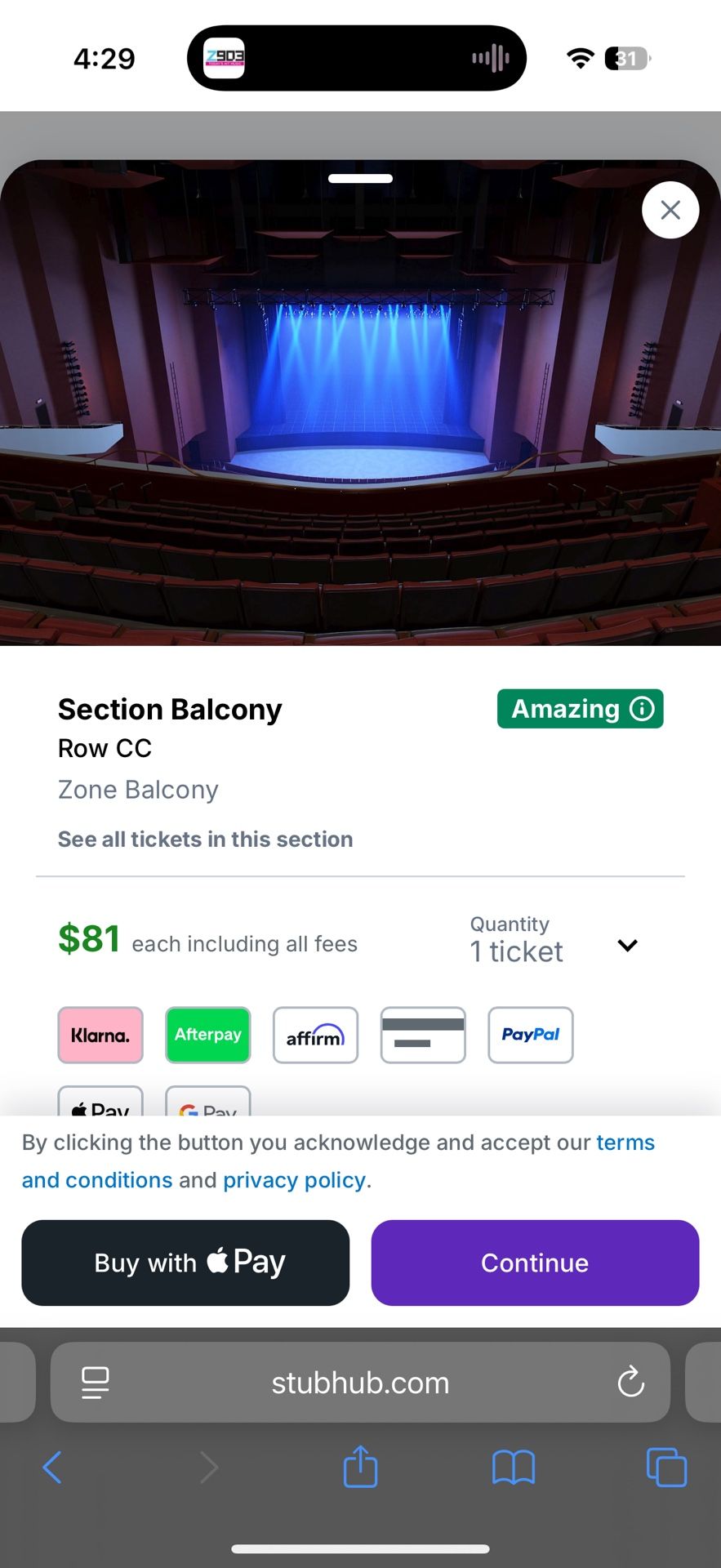Image resolution: width=721 pixels, height=1568 pixels.
Task: Tap See all tickets in this section
Action: (x=205, y=839)
